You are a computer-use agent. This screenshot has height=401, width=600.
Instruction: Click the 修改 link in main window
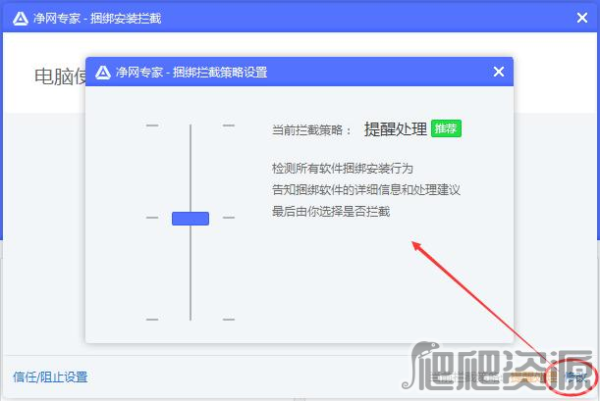click(576, 377)
